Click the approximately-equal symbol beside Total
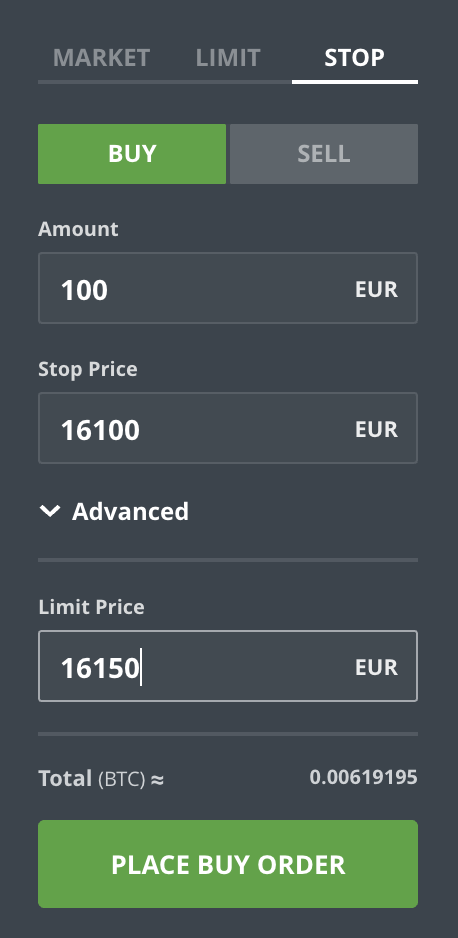 tap(157, 779)
